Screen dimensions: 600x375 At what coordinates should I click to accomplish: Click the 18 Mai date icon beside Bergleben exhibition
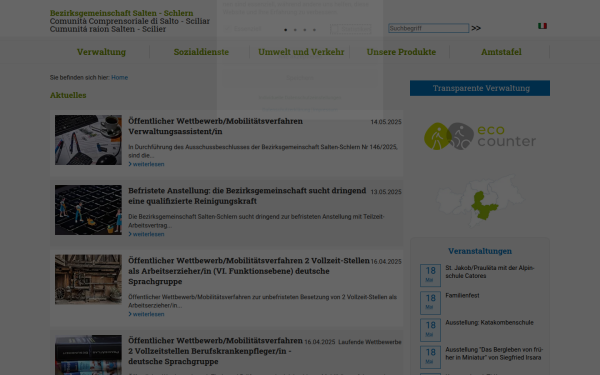(x=430, y=357)
